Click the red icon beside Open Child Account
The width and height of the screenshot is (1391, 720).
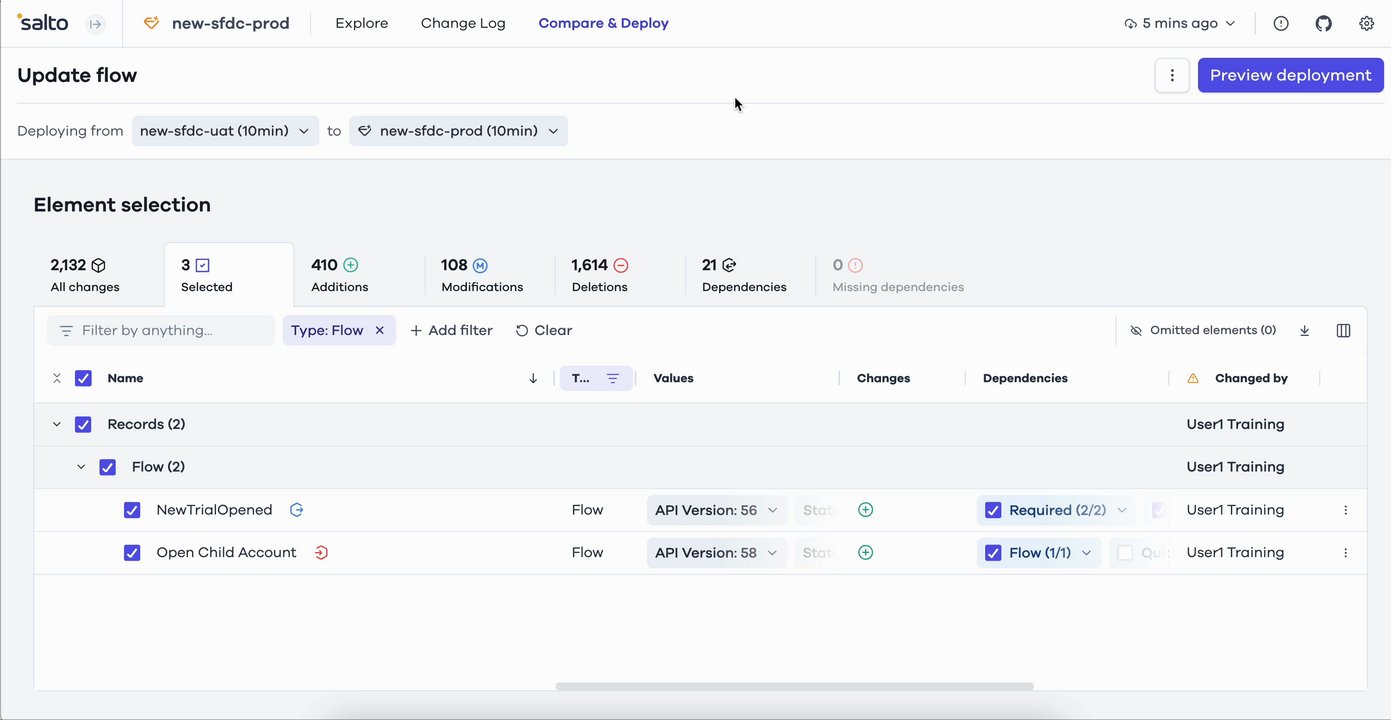321,552
